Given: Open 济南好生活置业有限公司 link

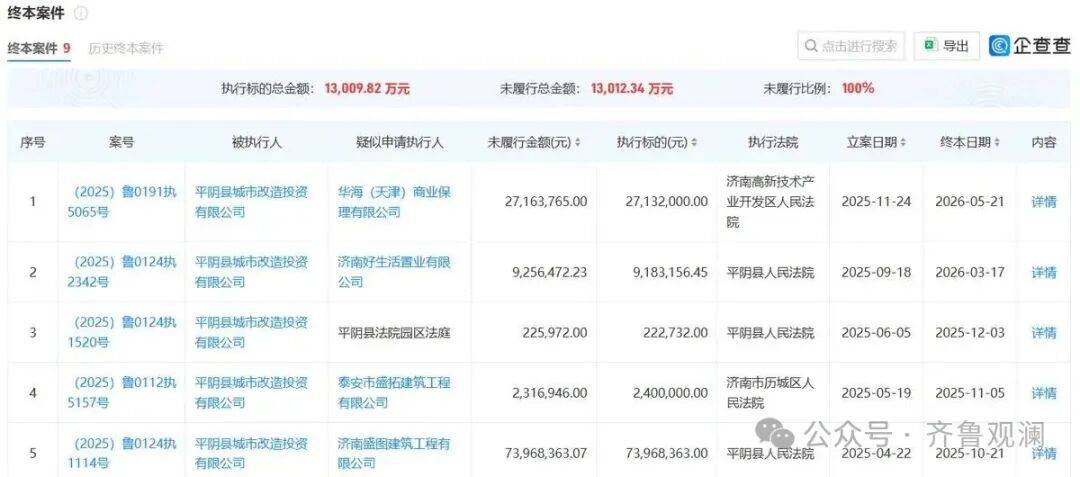Looking at the screenshot, I should click(x=393, y=272).
